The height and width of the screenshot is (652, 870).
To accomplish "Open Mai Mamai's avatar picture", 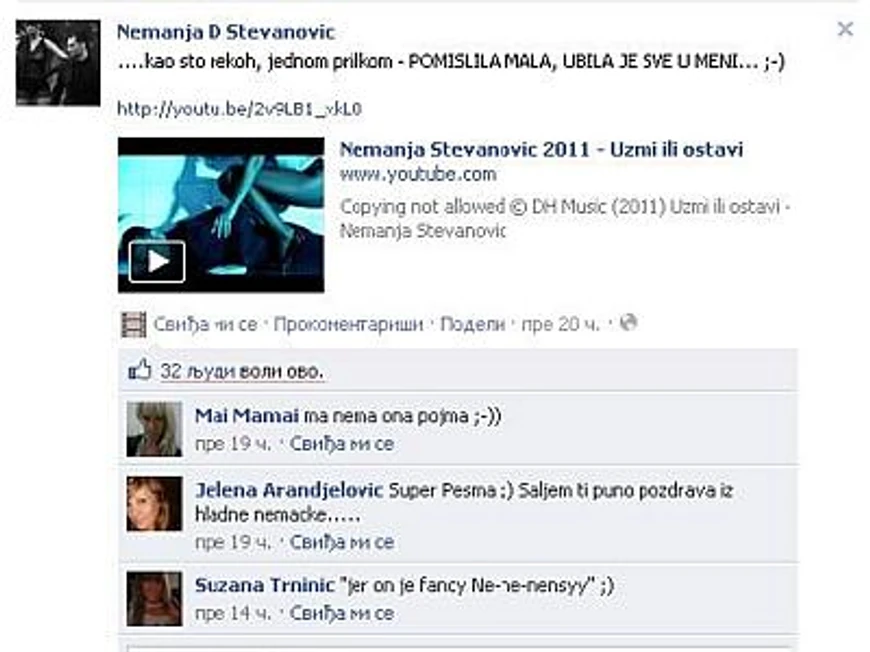I will (154, 429).
